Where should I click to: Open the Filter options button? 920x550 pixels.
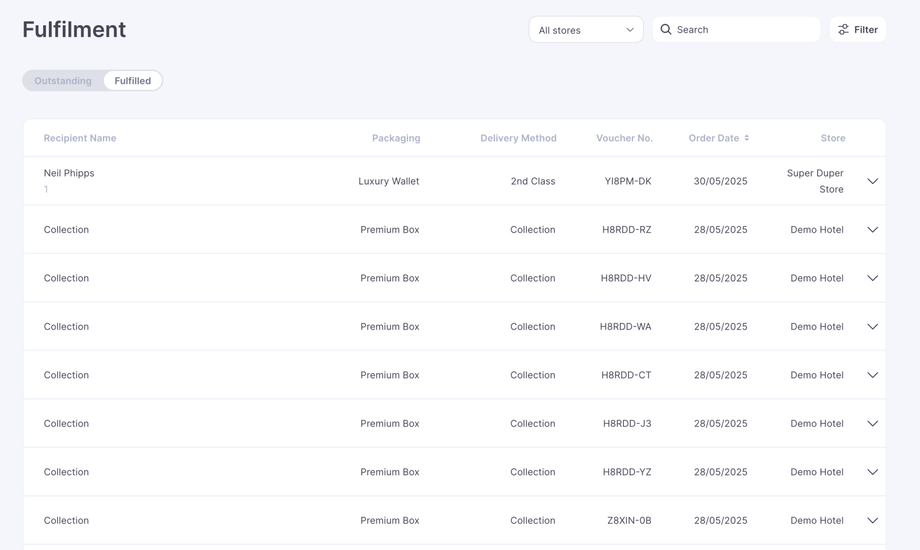point(858,30)
